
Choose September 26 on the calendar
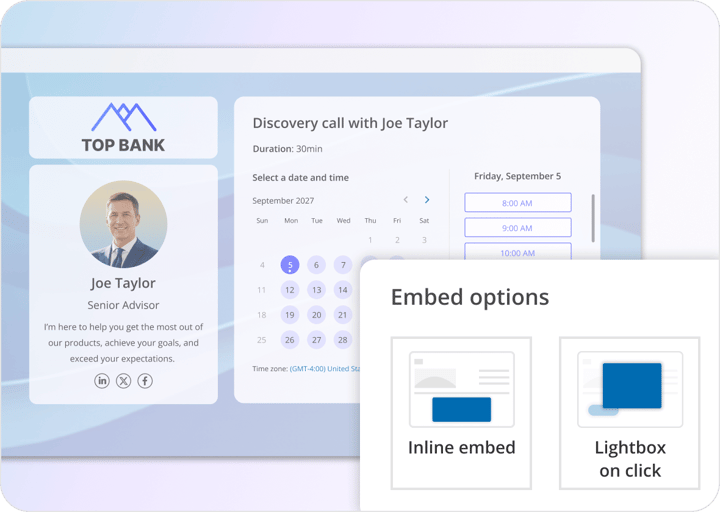289,339
